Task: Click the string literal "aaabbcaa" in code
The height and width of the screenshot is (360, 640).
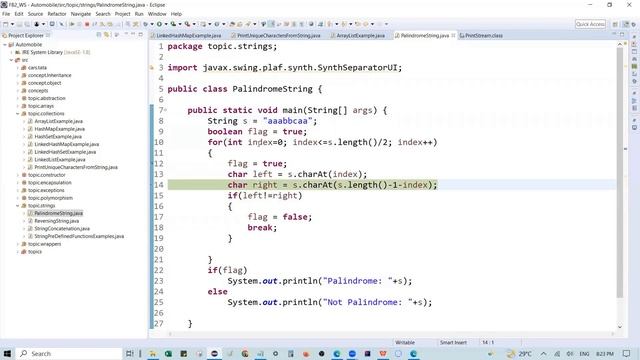Action: point(288,121)
